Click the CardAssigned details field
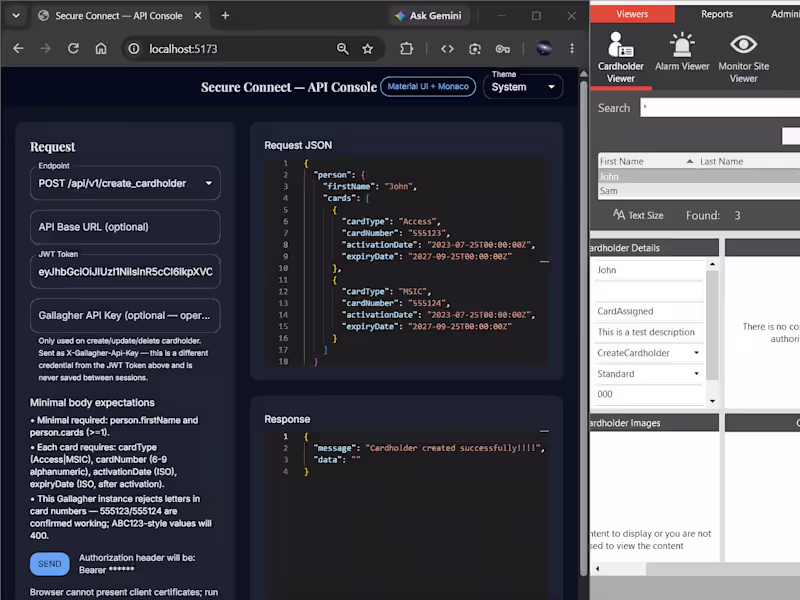The image size is (800, 600). click(648, 311)
